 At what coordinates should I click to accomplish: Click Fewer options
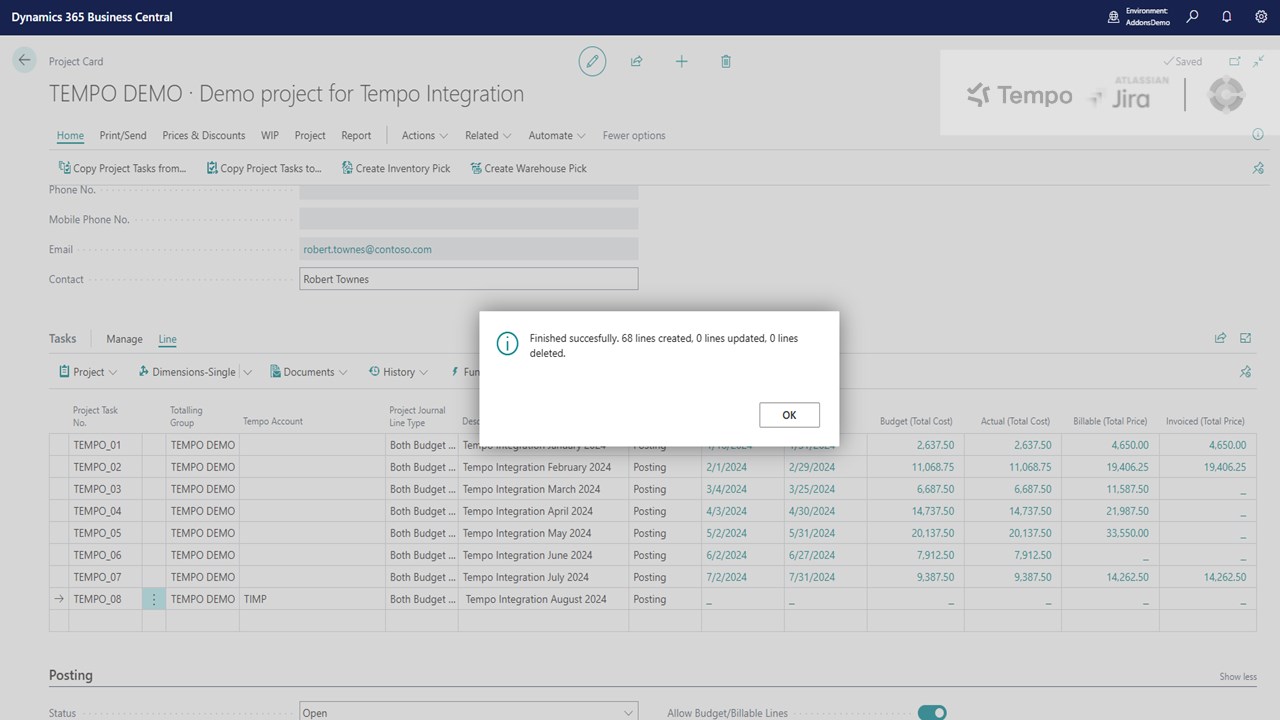[634, 135]
